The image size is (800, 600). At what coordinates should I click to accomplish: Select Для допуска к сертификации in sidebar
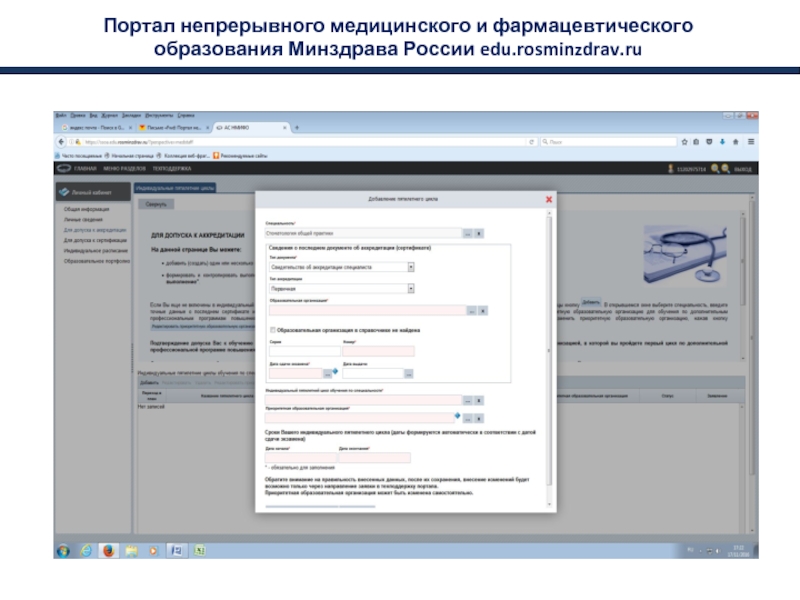click(x=95, y=240)
